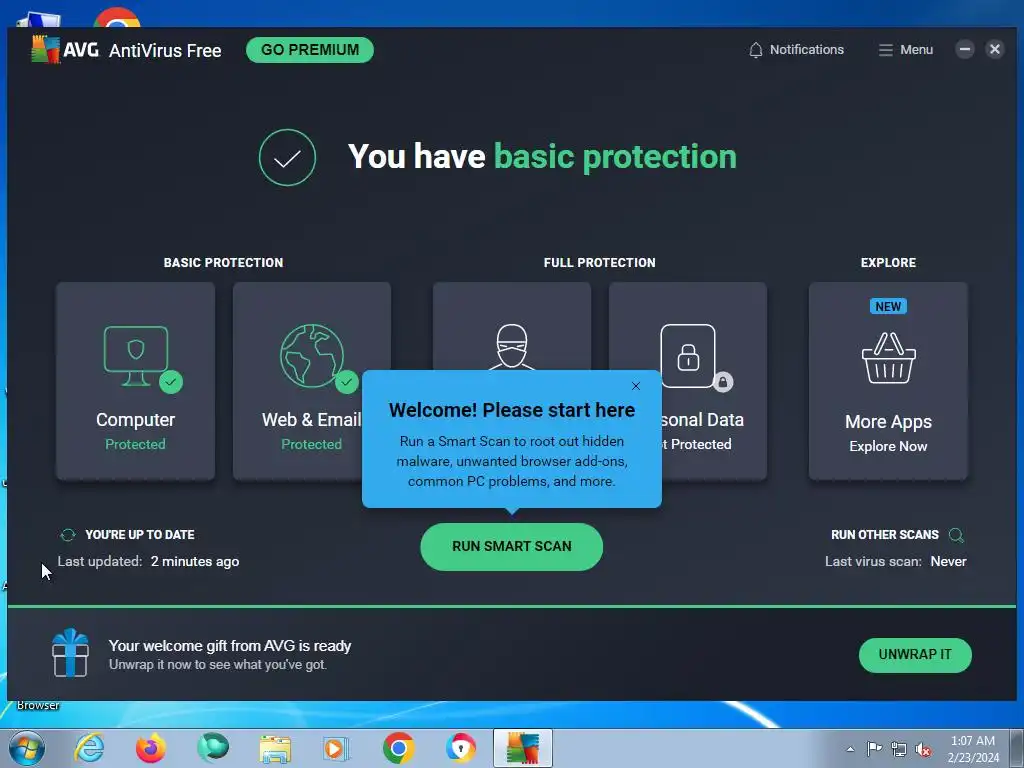The image size is (1024, 768).
Task: Explore the More Apps basket tile
Action: (888, 381)
